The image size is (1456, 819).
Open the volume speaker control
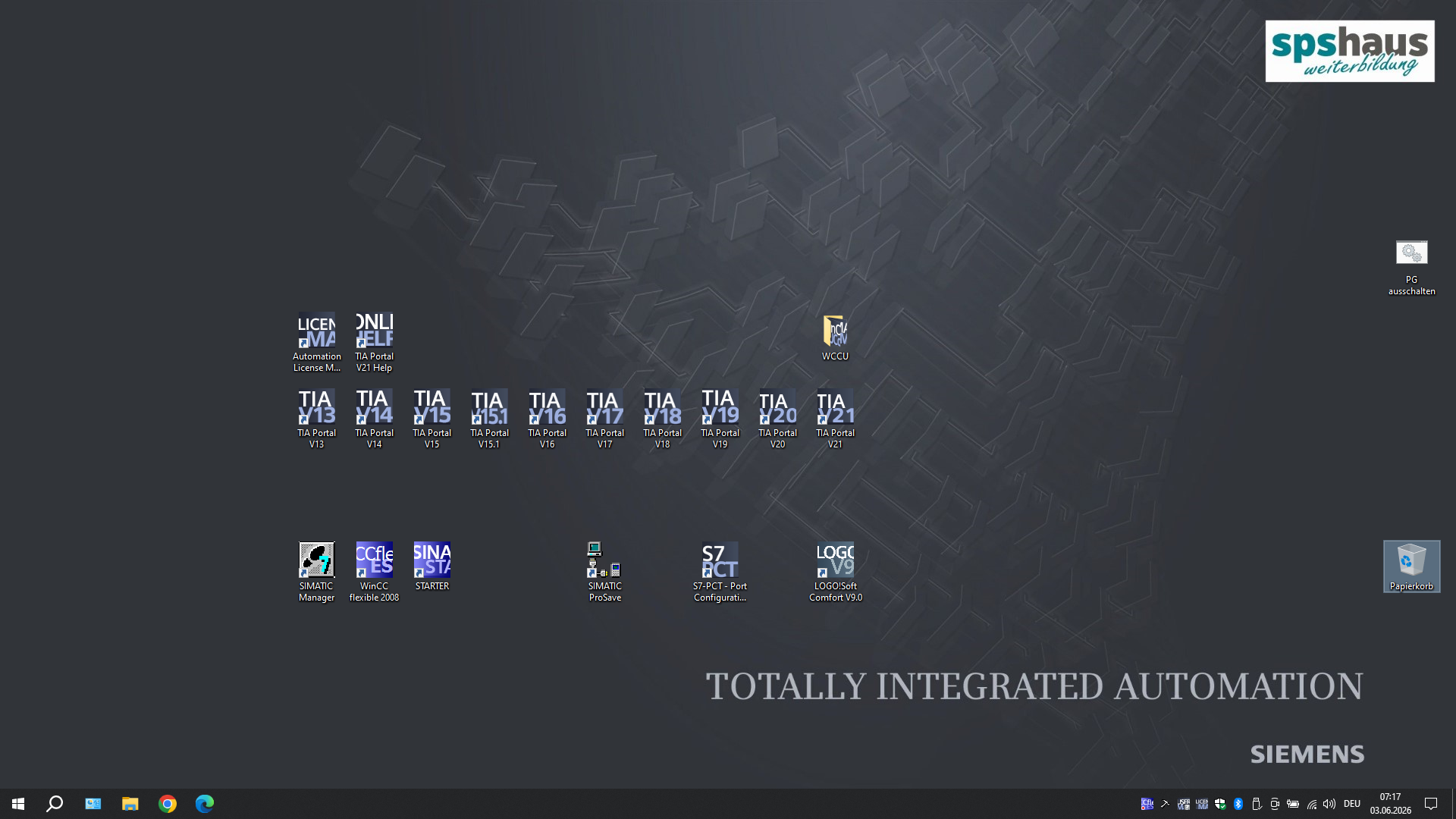tap(1329, 804)
